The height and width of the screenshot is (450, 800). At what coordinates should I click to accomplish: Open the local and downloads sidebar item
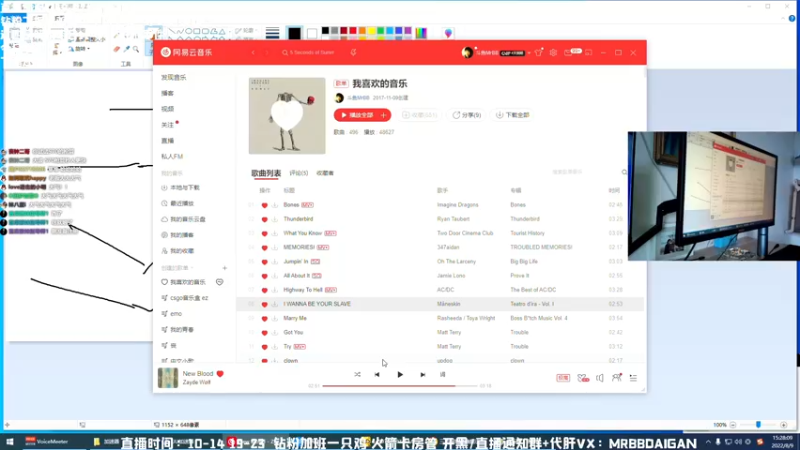(181, 188)
